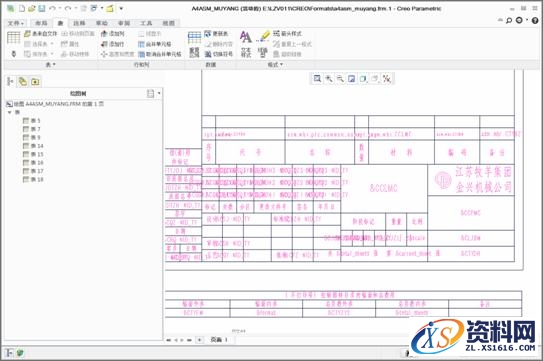Switch to the Annotate (注释) ribbon tab

(79, 23)
